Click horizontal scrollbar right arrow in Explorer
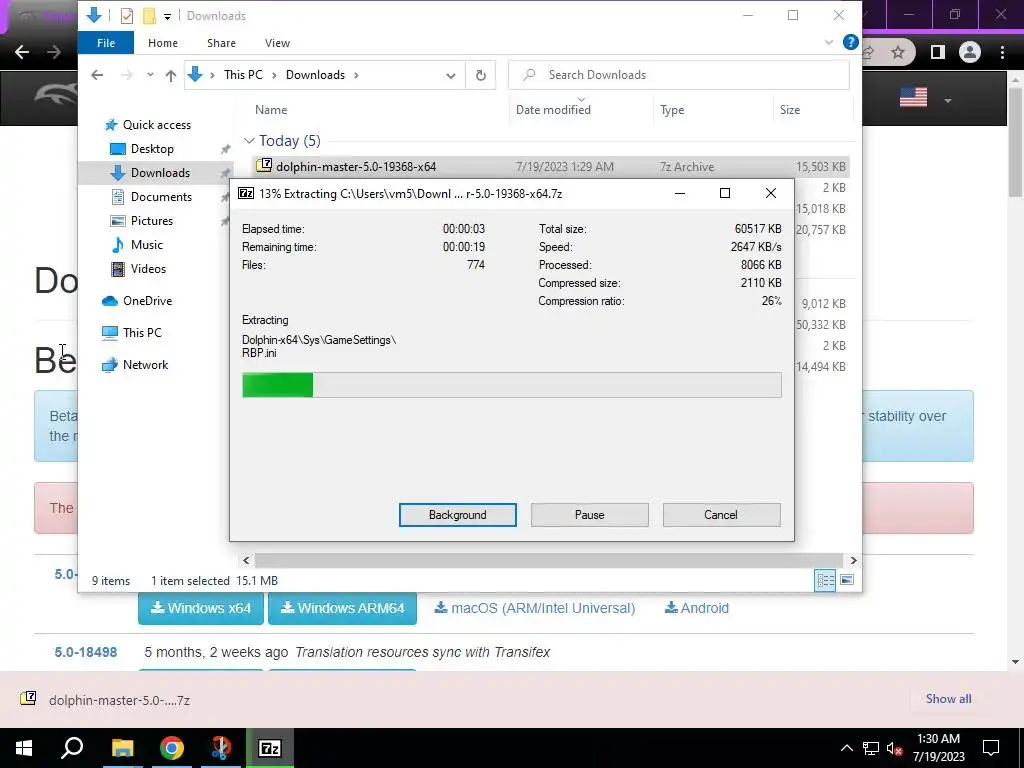The height and width of the screenshot is (768, 1024). pos(853,560)
